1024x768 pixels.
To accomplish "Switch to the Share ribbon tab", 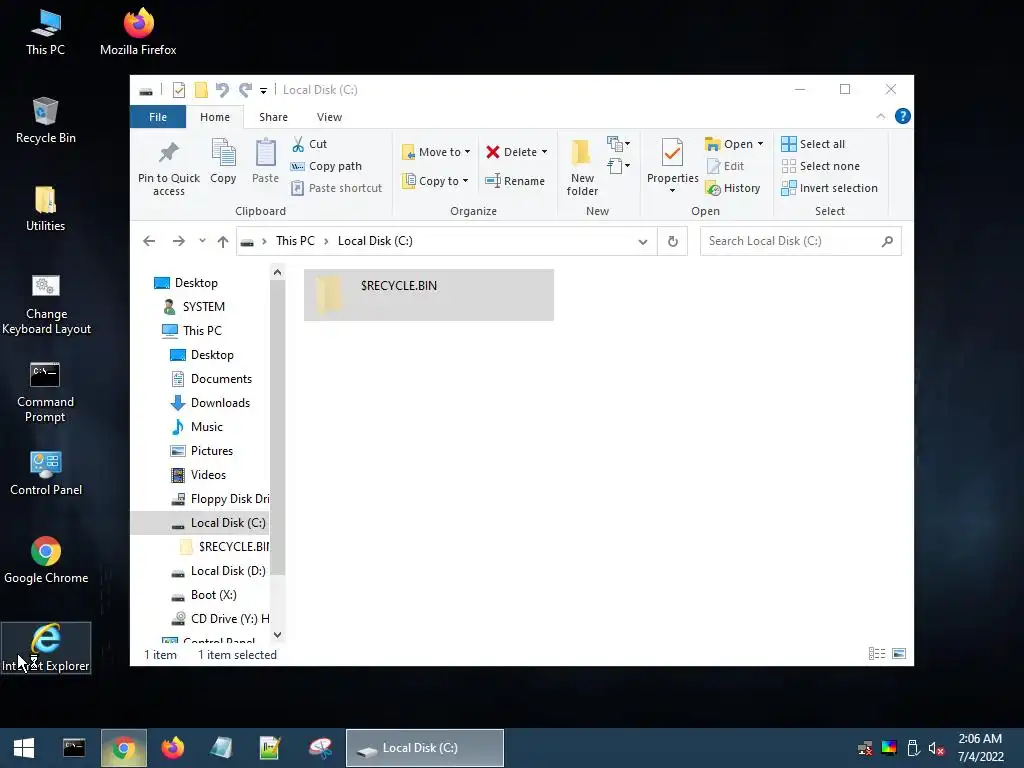I will (273, 117).
